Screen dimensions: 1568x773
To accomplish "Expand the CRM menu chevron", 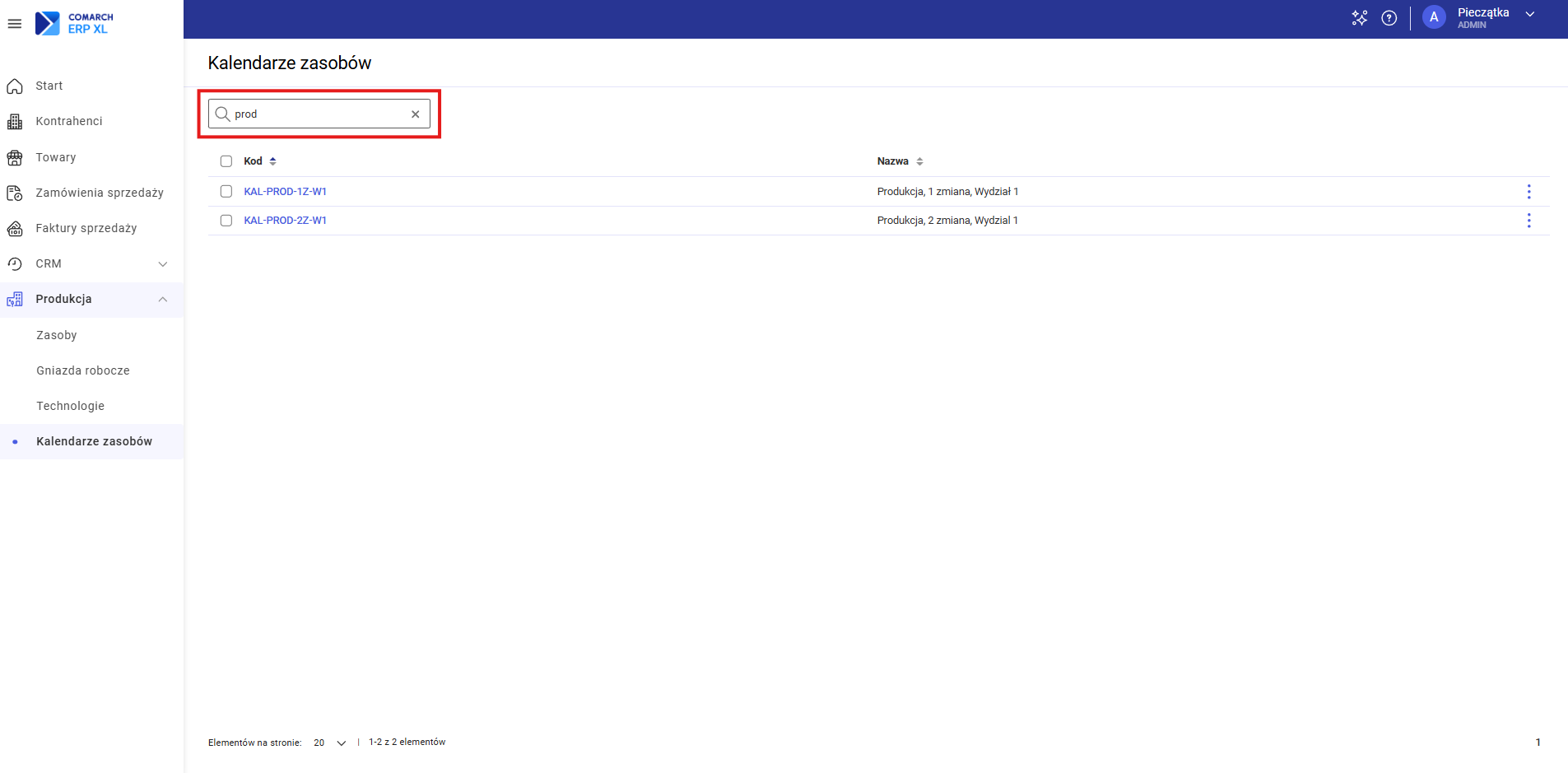I will point(163,264).
